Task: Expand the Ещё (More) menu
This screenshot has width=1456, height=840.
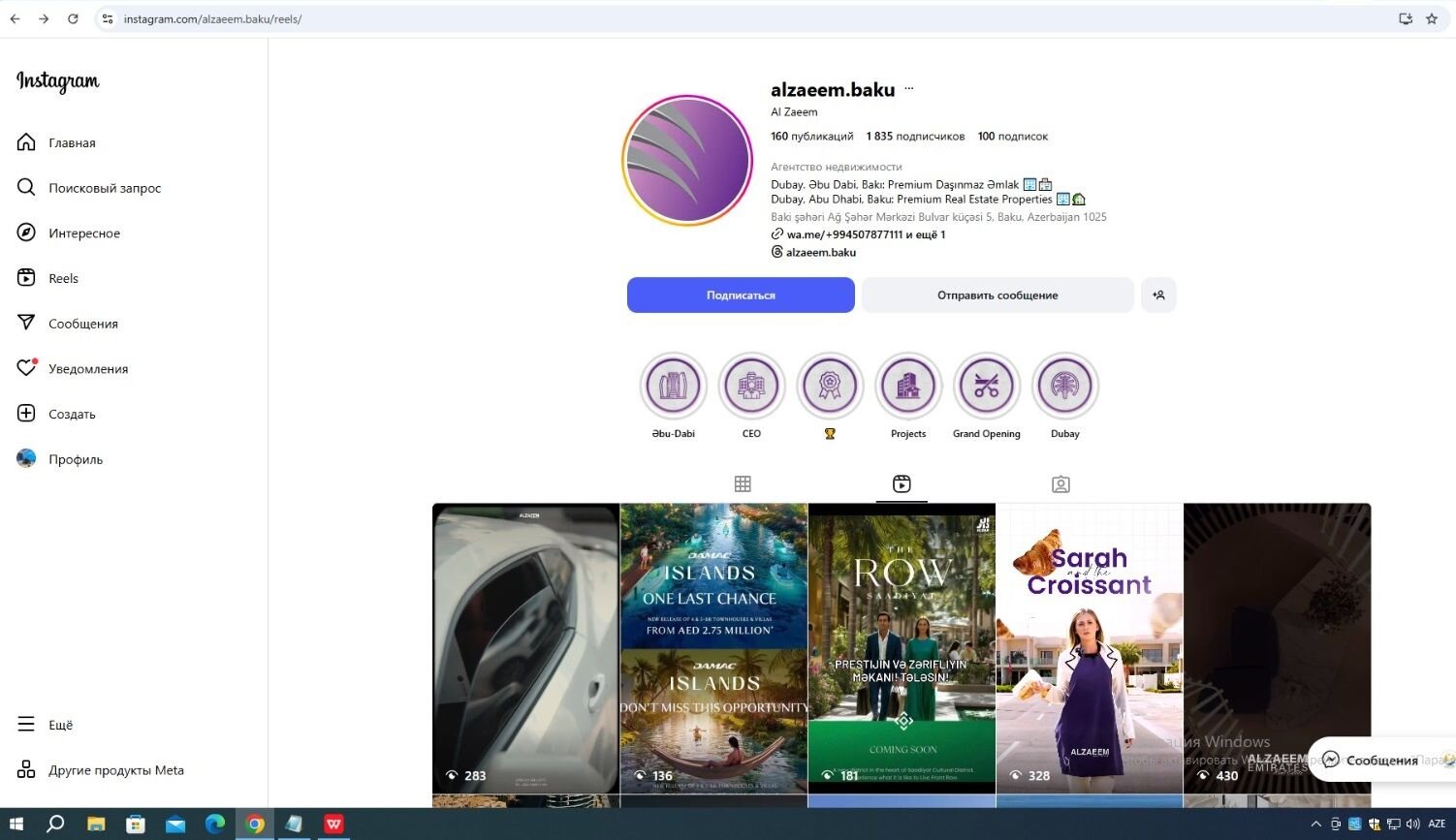Action: point(27,725)
